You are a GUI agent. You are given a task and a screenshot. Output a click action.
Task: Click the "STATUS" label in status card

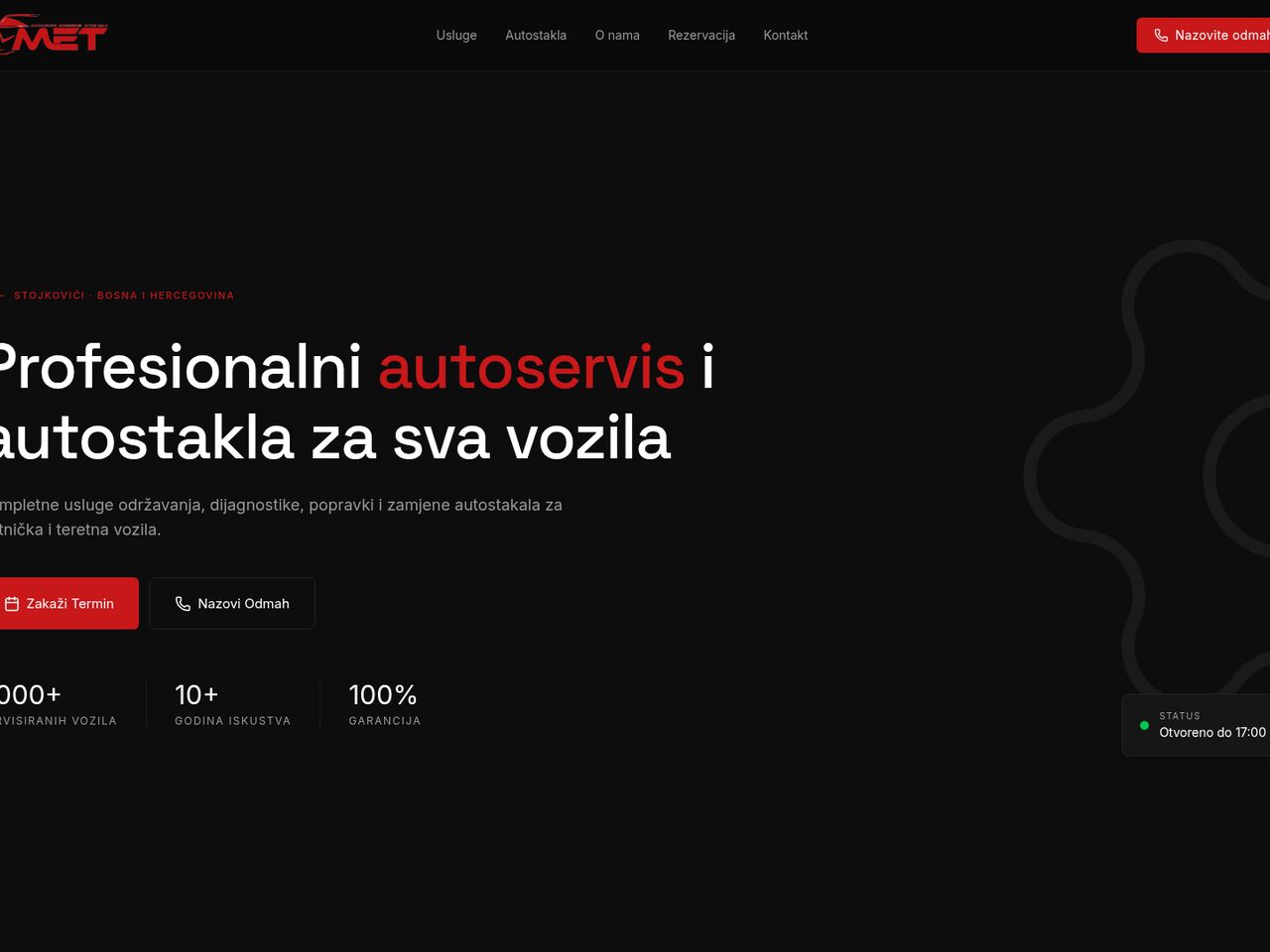pos(1180,716)
